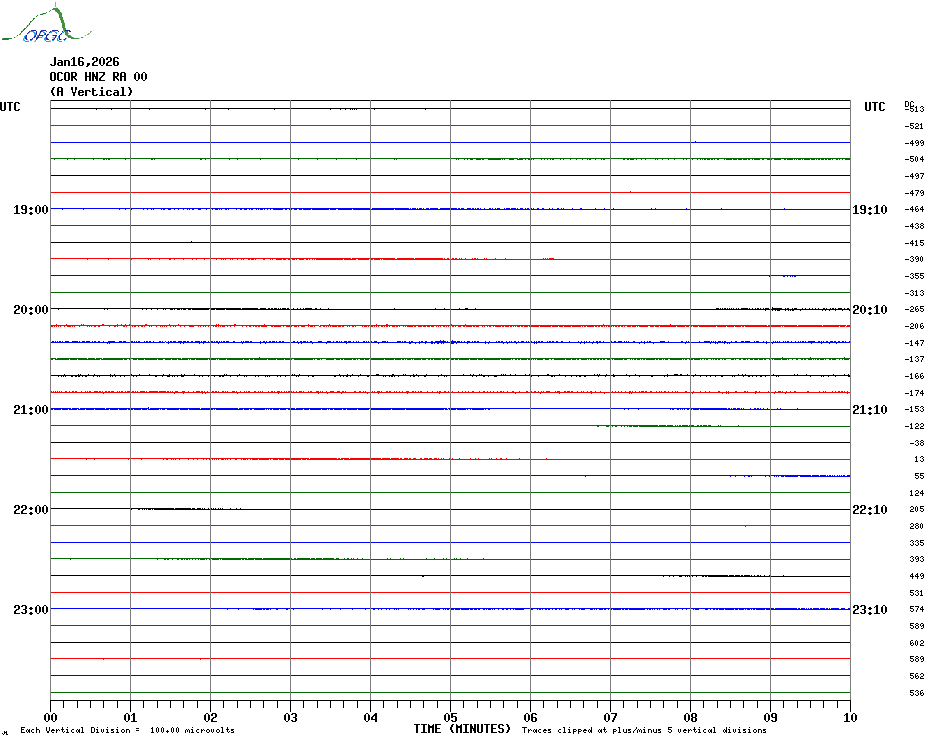Click the DC offset value -521
This screenshot has height=744, width=930.
click(914, 126)
